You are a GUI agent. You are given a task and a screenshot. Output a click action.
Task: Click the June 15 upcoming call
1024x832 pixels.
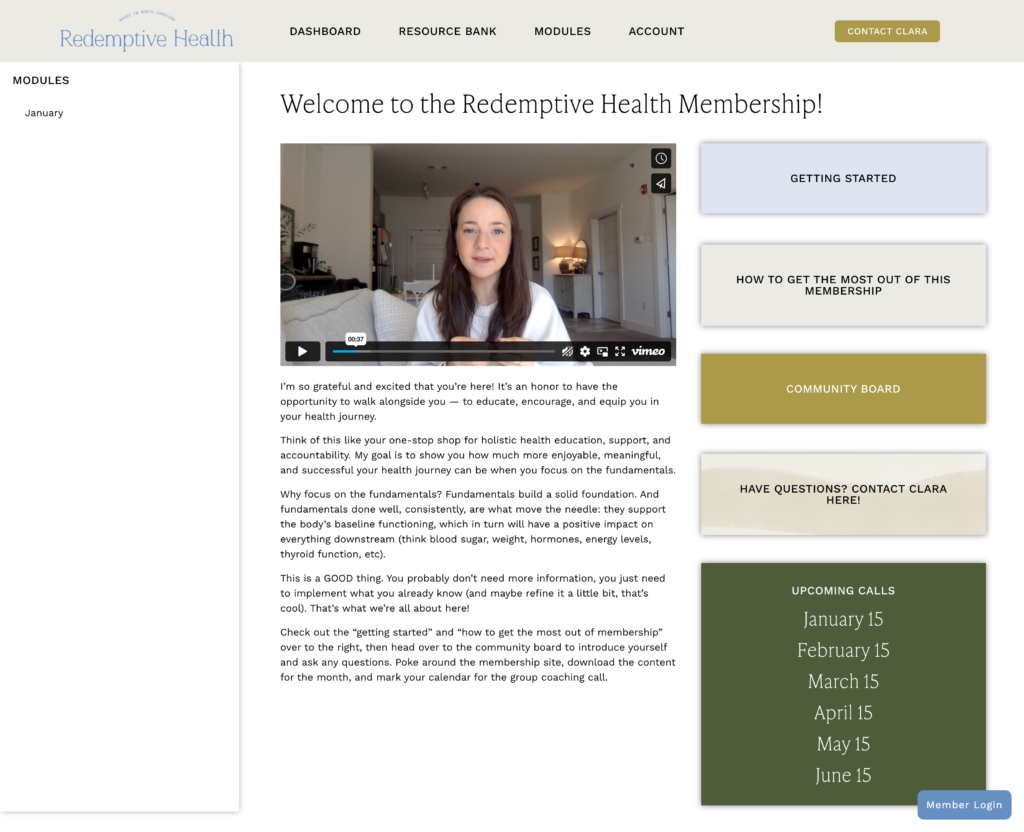tap(843, 776)
